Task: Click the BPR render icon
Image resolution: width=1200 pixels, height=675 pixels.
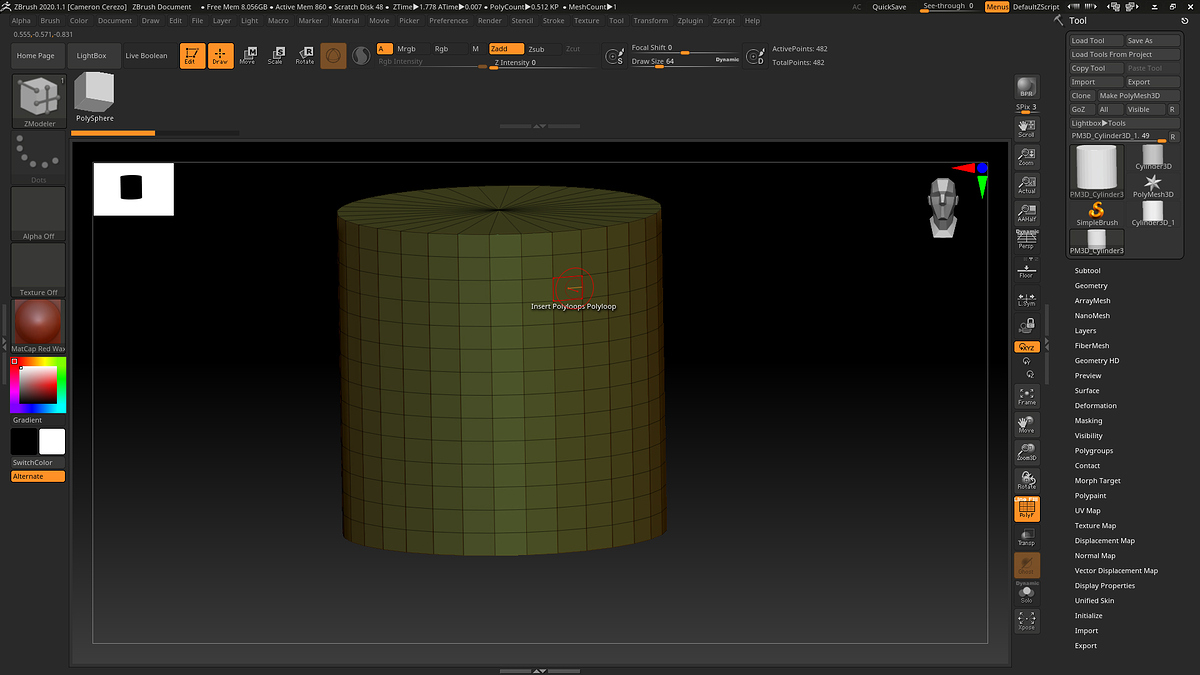Action: (1026, 88)
